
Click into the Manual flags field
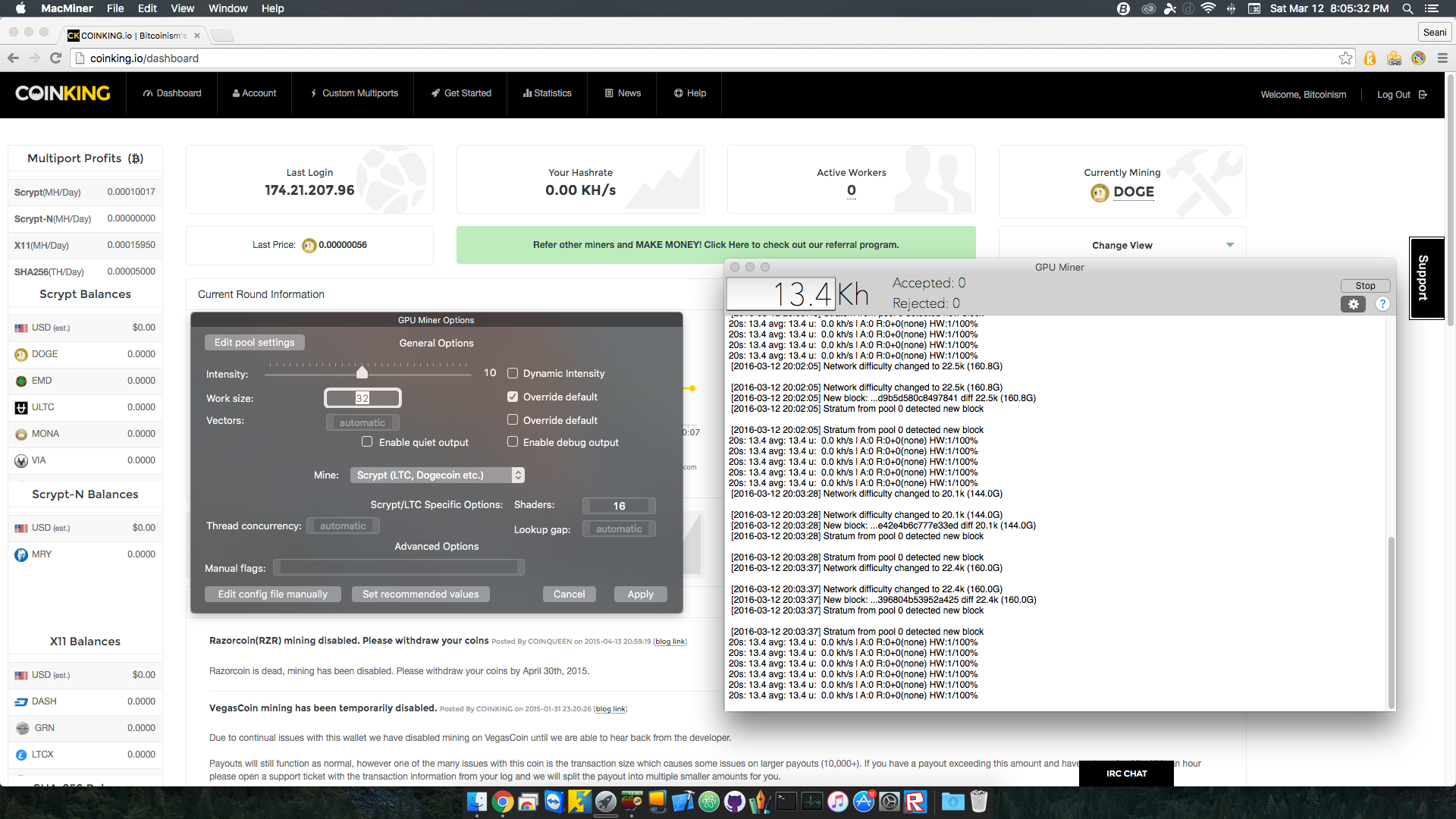tap(398, 567)
